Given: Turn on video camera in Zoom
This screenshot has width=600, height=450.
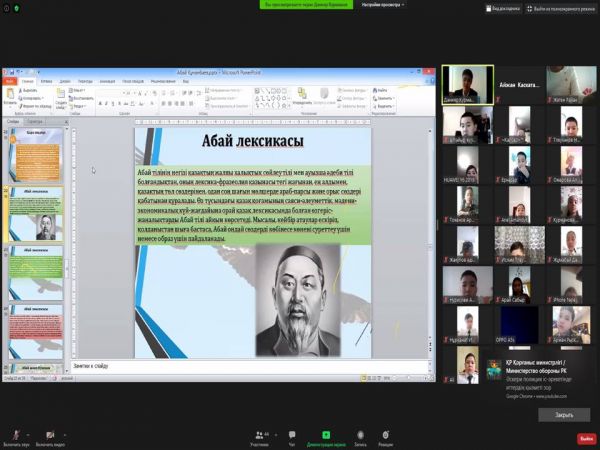Looking at the screenshot, I should tap(49, 435).
